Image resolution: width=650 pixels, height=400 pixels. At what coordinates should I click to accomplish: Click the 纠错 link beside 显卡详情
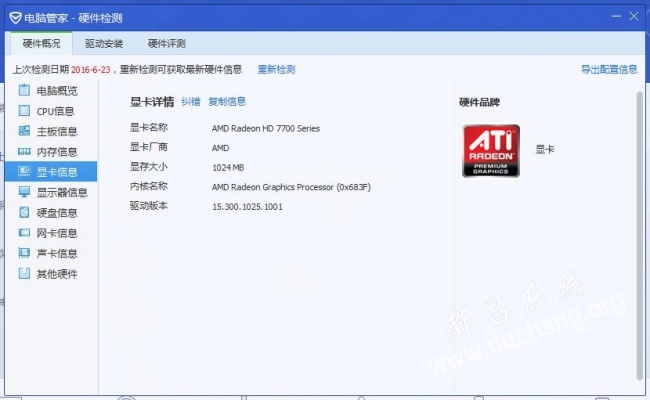pos(191,102)
